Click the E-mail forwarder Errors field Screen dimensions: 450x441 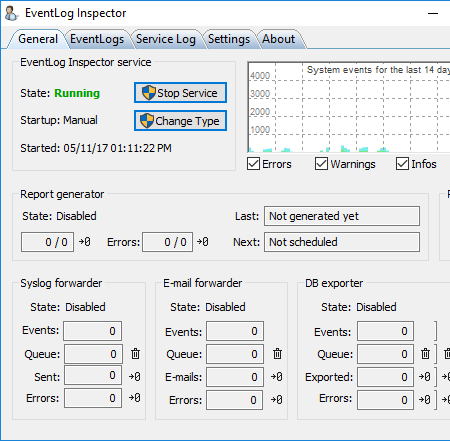(234, 400)
